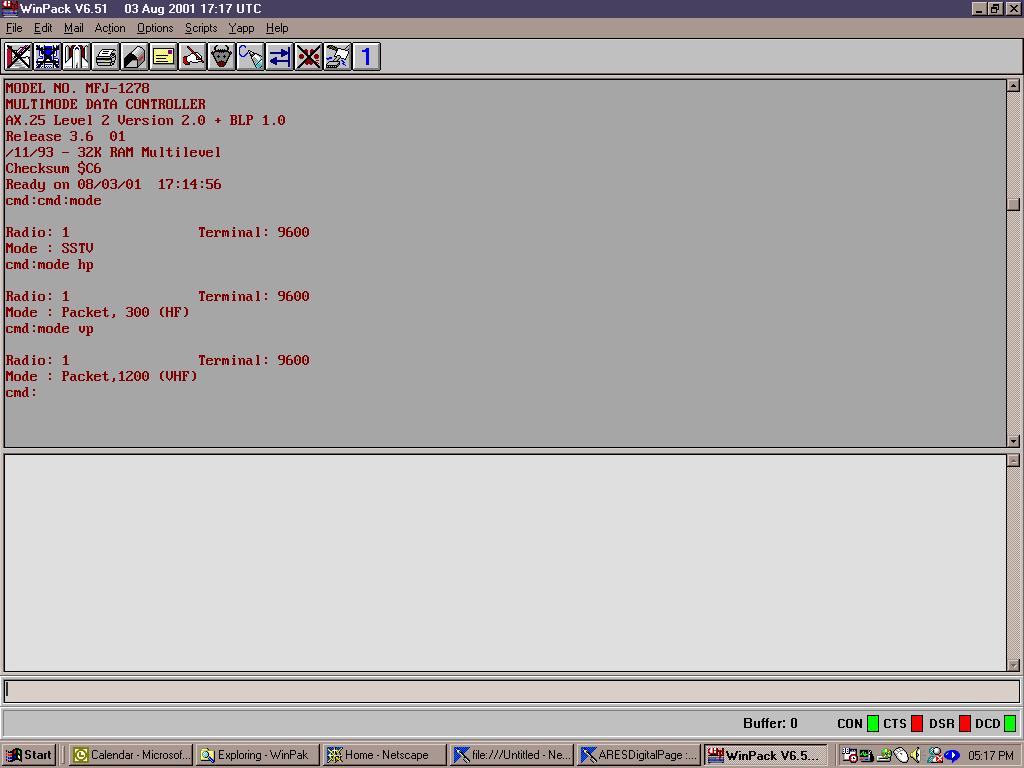The height and width of the screenshot is (768, 1024).
Task: Click the crossed-out red bug icon
Action: coord(308,57)
